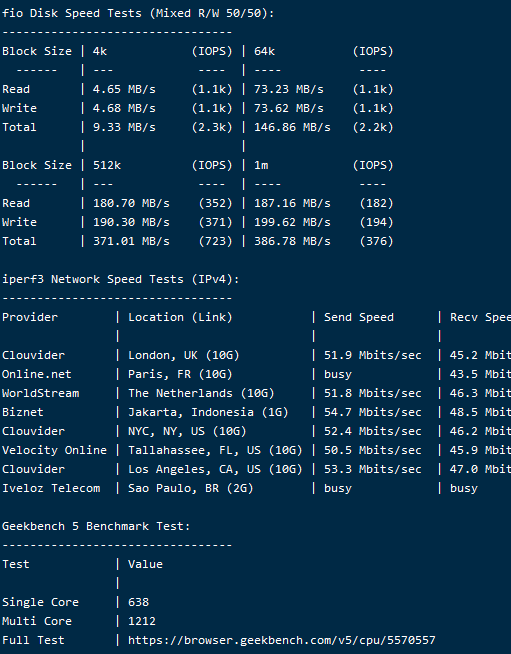The width and height of the screenshot is (511, 654).
Task: Click the '73.62 MB/s' 64k write value
Action: (x=289, y=108)
